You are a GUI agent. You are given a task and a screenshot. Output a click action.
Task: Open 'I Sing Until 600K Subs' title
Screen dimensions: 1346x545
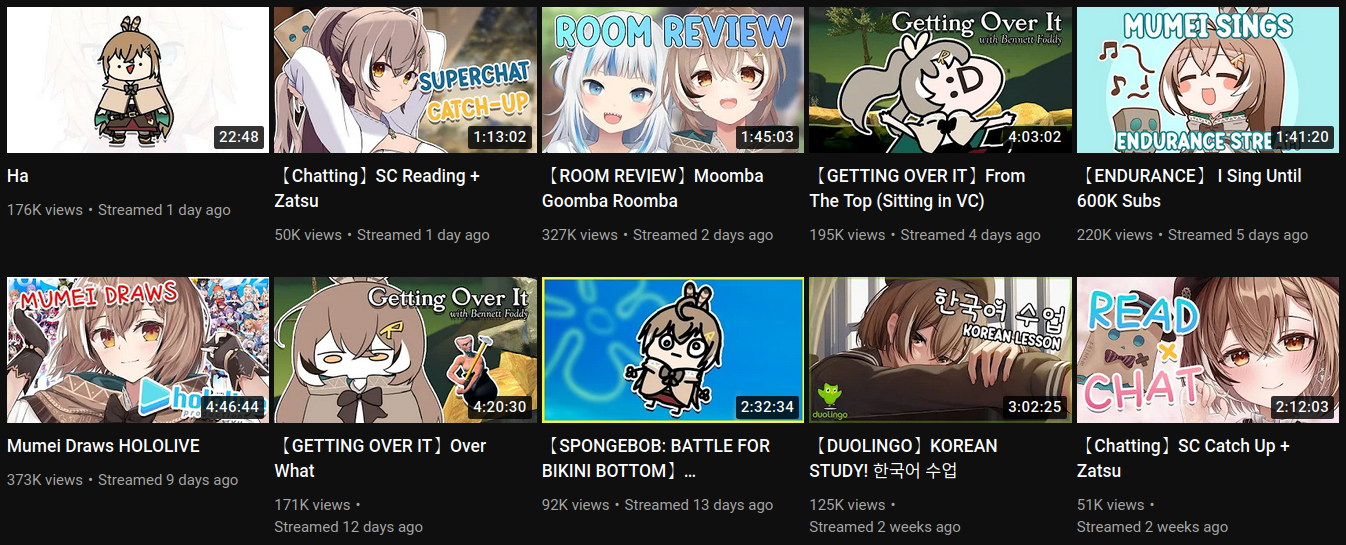[1189, 188]
